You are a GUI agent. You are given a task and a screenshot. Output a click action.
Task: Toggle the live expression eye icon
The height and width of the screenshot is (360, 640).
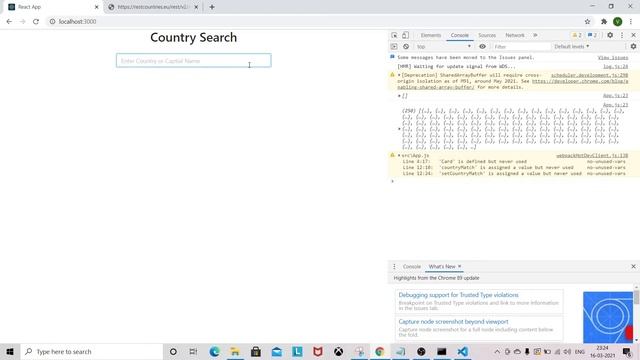point(482,47)
